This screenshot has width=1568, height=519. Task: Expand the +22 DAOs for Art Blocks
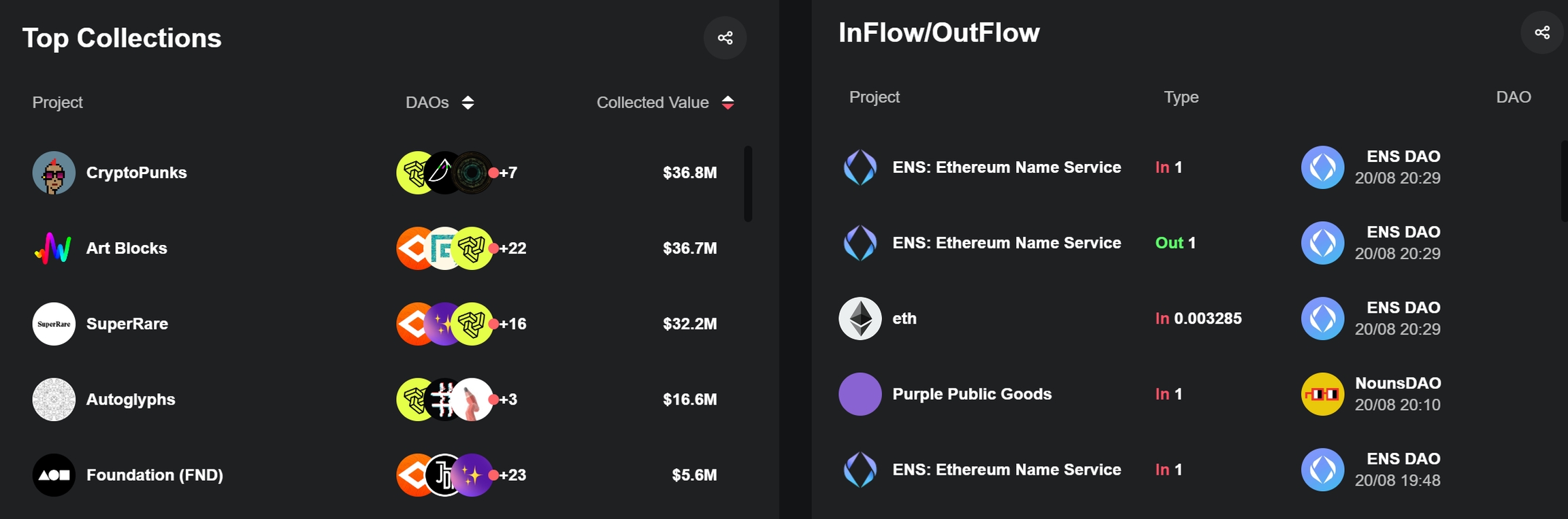512,248
